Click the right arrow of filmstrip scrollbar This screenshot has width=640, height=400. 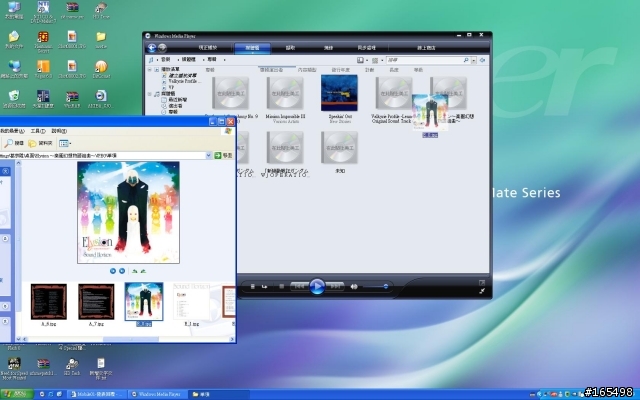(232, 339)
